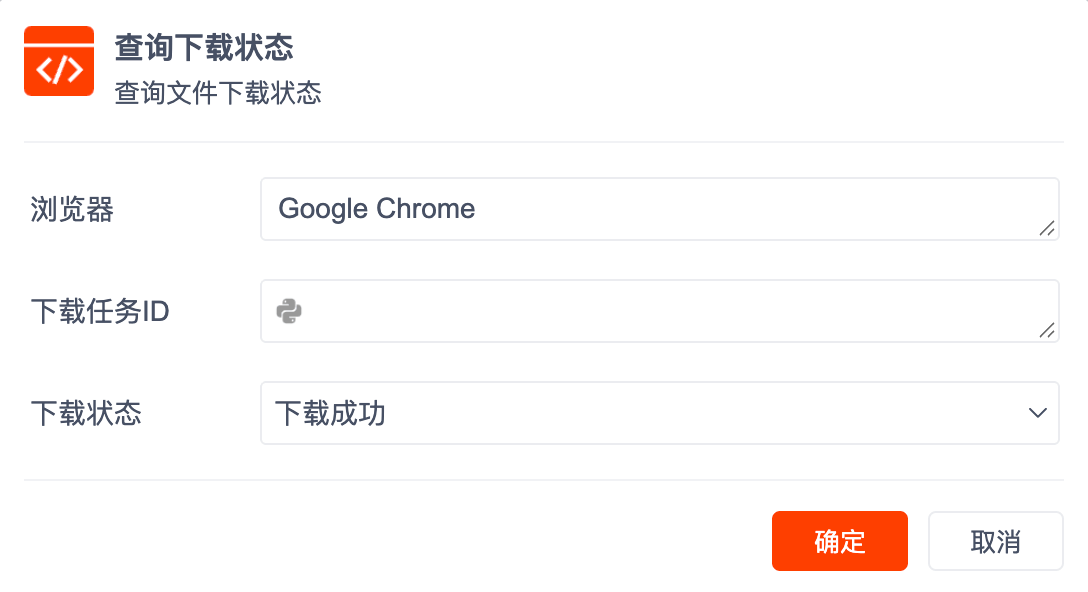Image resolution: width=1088 pixels, height=592 pixels.
Task: Click the 下载状态 field label
Action: (86, 413)
